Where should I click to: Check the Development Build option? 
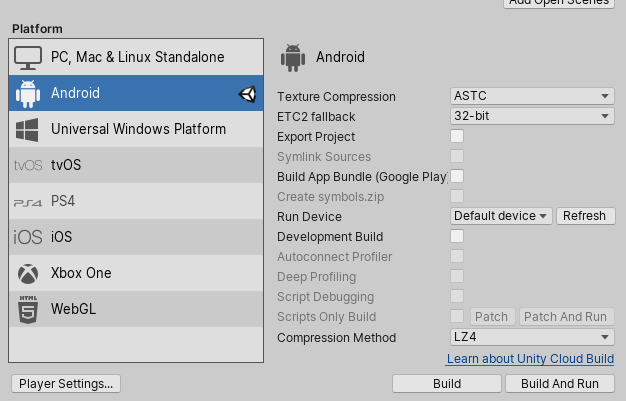tap(457, 236)
